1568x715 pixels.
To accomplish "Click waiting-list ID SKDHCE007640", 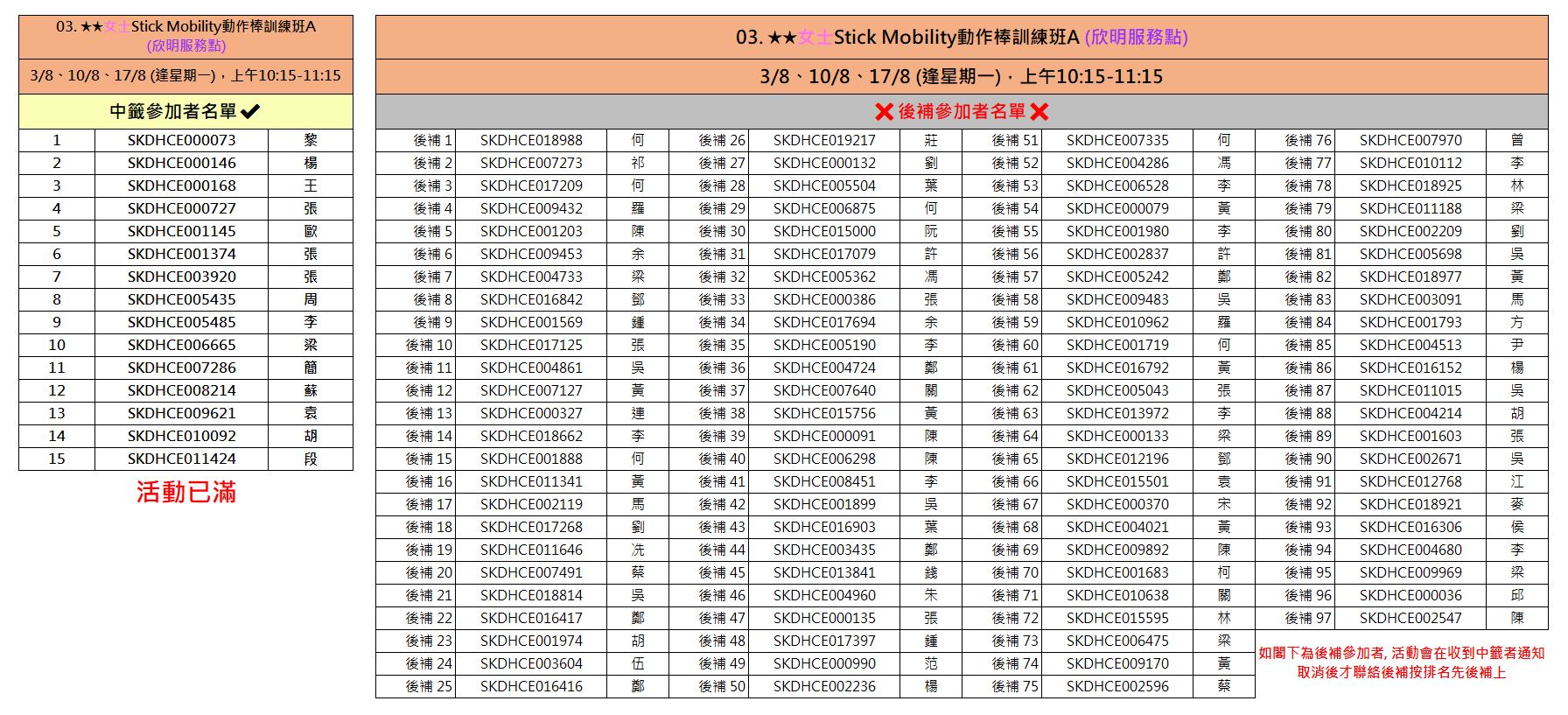I will (x=824, y=390).
